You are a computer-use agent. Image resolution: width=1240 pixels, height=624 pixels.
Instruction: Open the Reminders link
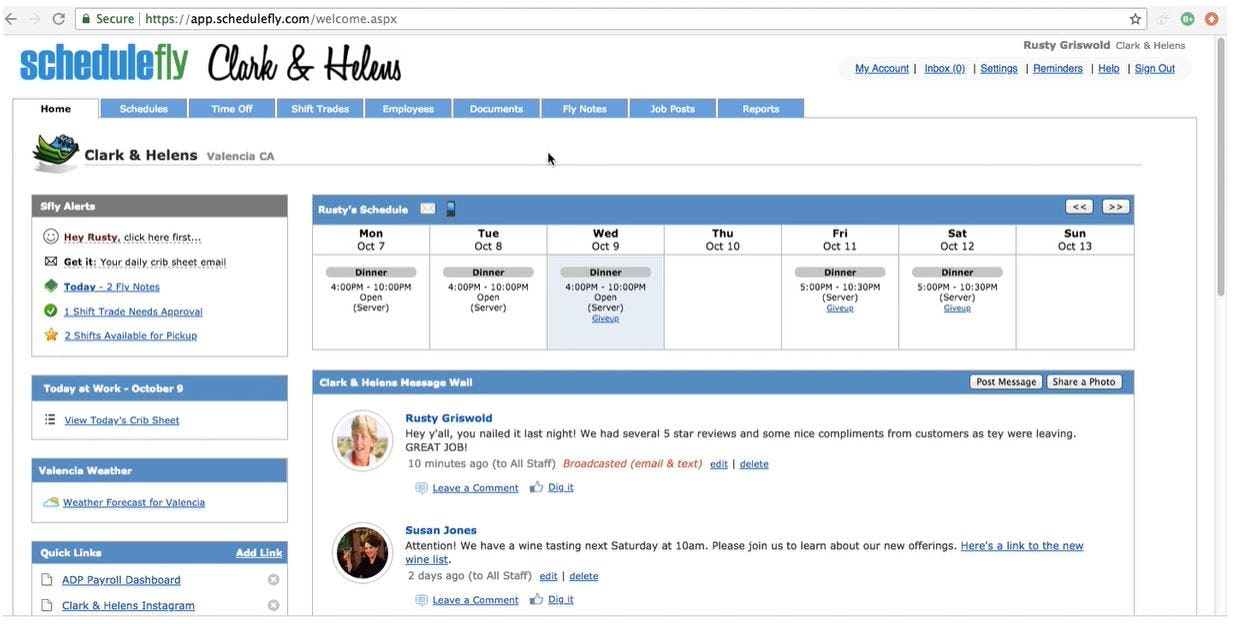click(x=1058, y=68)
